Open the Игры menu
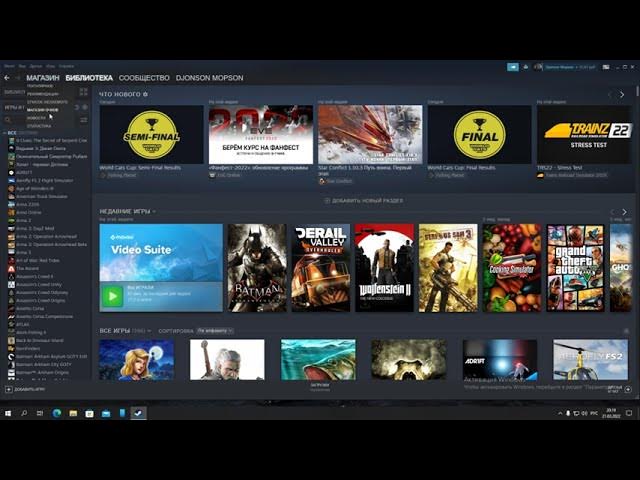Viewport: 640px width, 480px height. [x=50, y=66]
